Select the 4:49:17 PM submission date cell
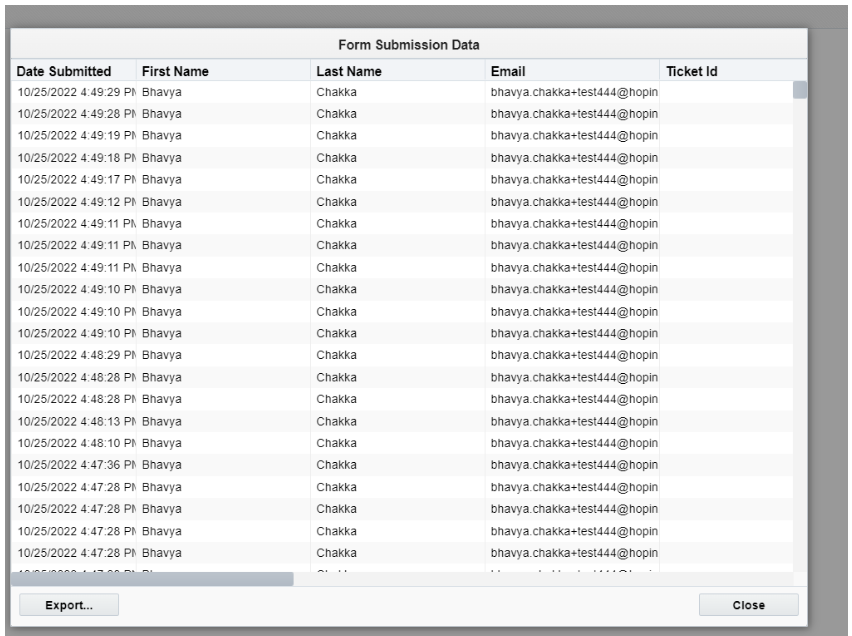 74,179
